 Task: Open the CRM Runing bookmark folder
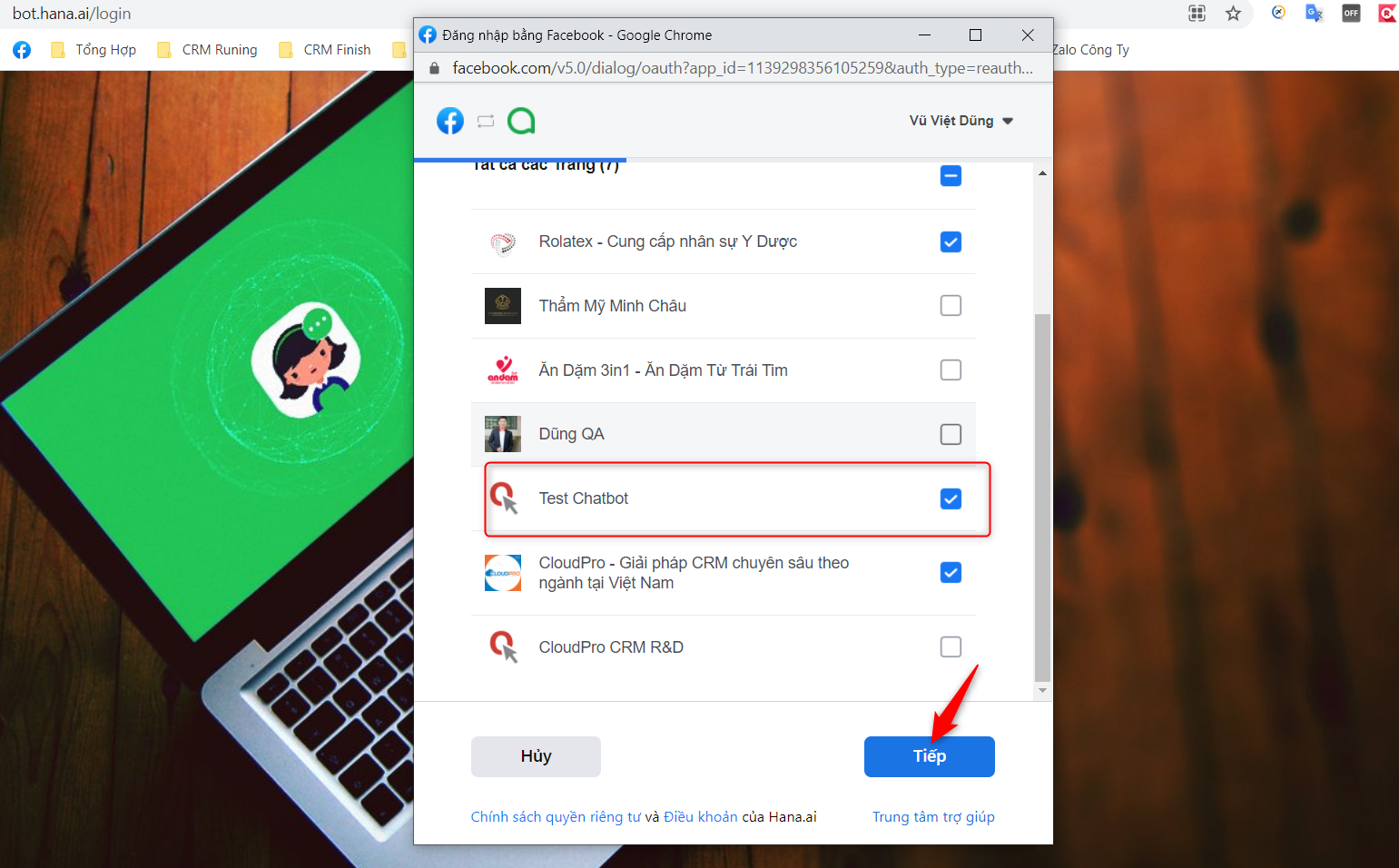pos(207,50)
